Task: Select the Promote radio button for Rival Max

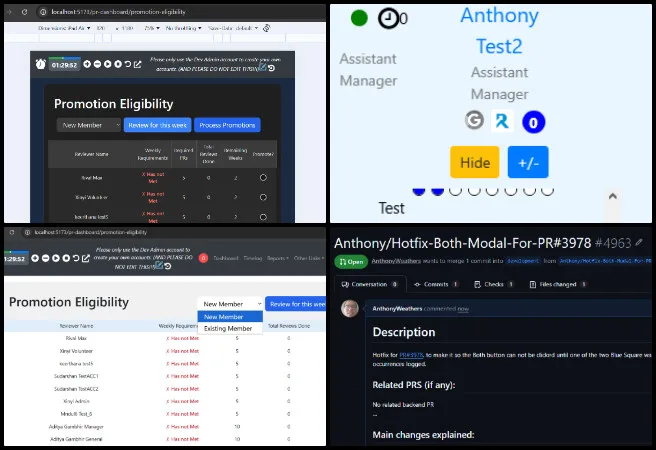Action: (x=263, y=177)
